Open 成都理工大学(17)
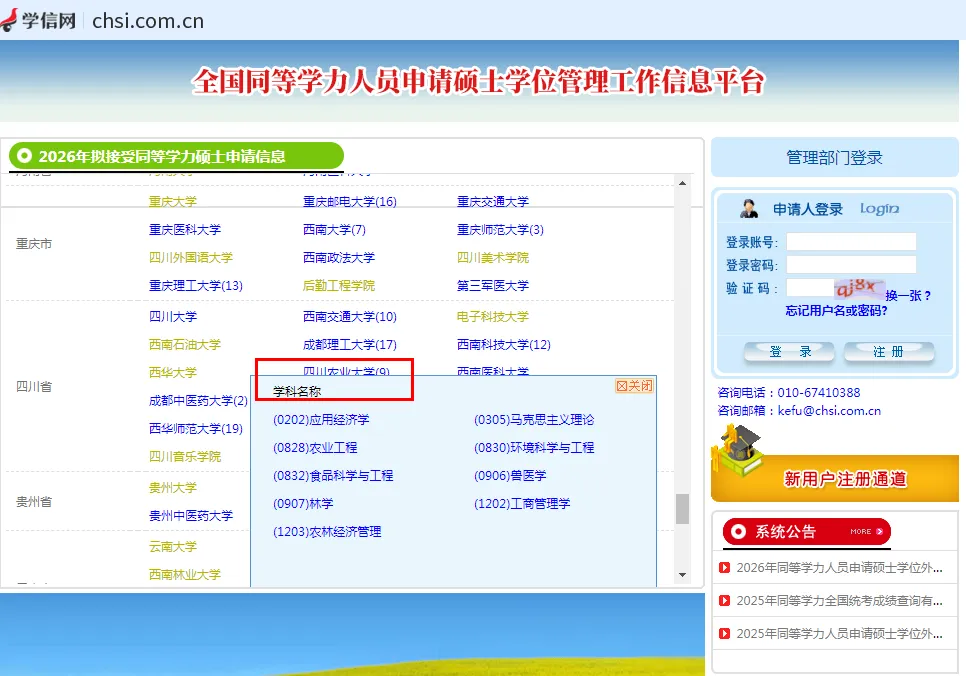Image resolution: width=966 pixels, height=676 pixels. pos(350,344)
